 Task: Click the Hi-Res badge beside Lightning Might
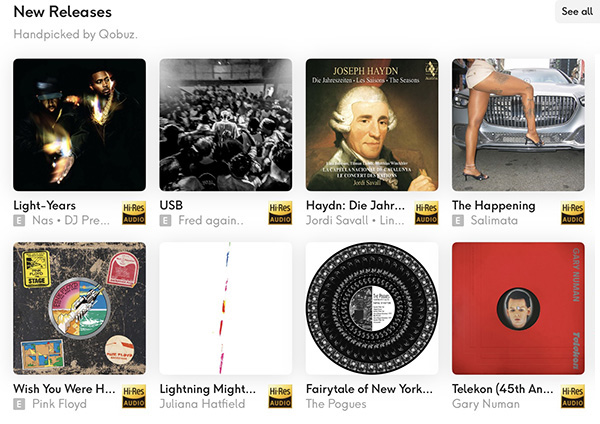(x=280, y=396)
